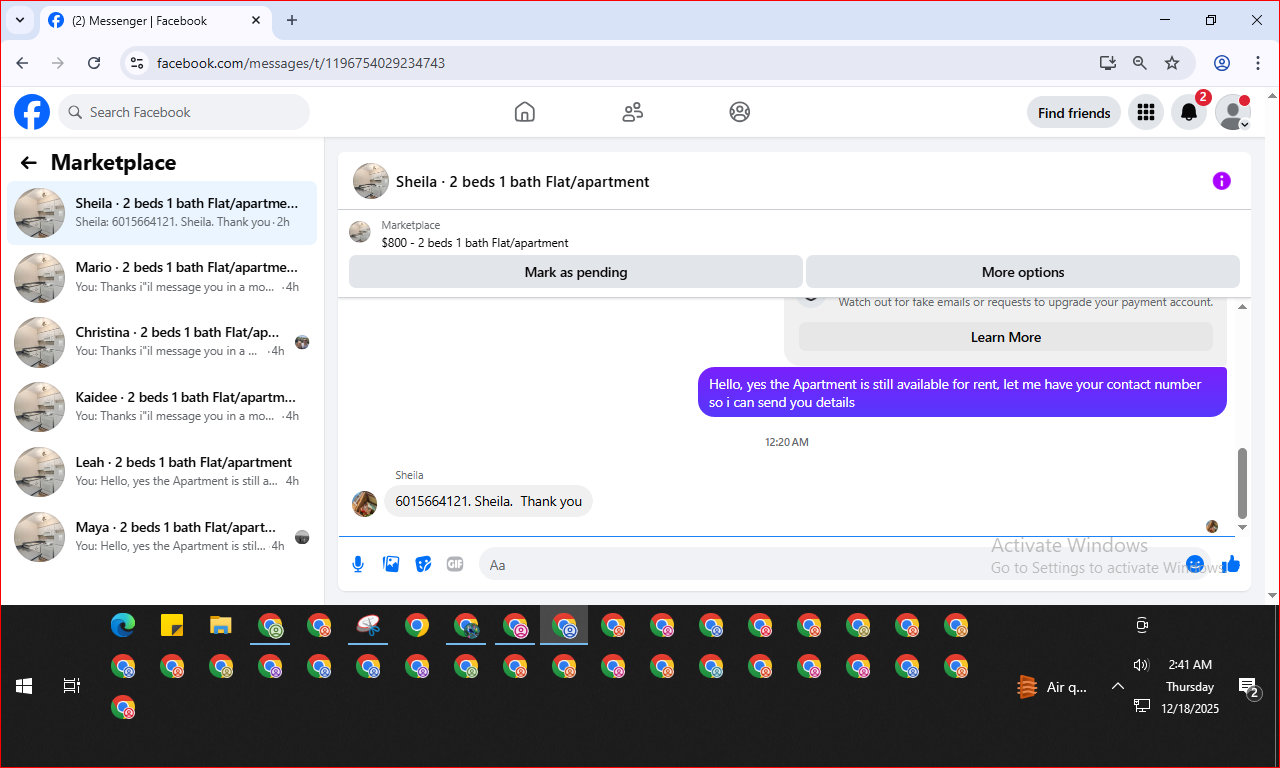Click the chat scrollbar down arrow
1280x768 pixels.
[1243, 527]
